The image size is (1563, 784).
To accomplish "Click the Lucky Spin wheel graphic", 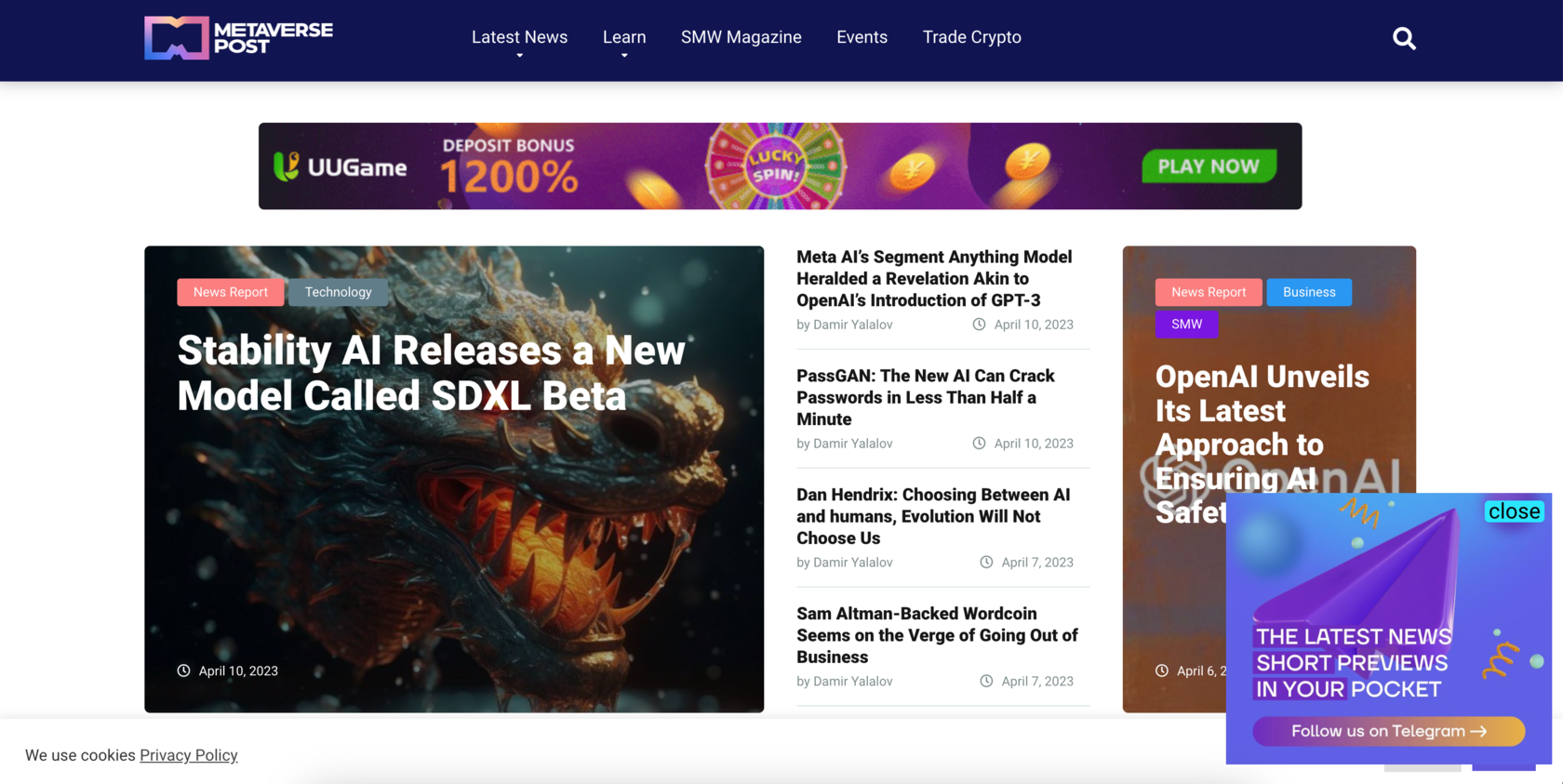I will 775,166.
